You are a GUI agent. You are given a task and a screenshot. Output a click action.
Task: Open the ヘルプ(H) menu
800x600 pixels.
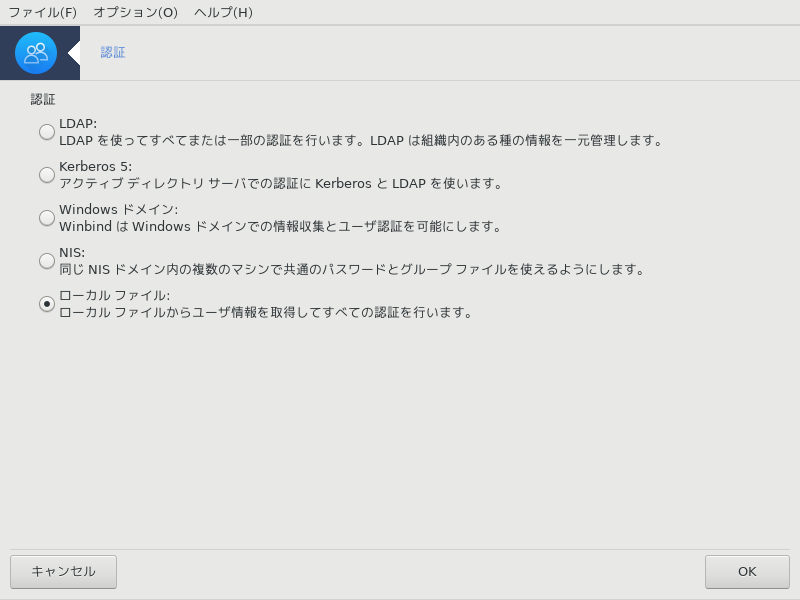click(x=223, y=12)
